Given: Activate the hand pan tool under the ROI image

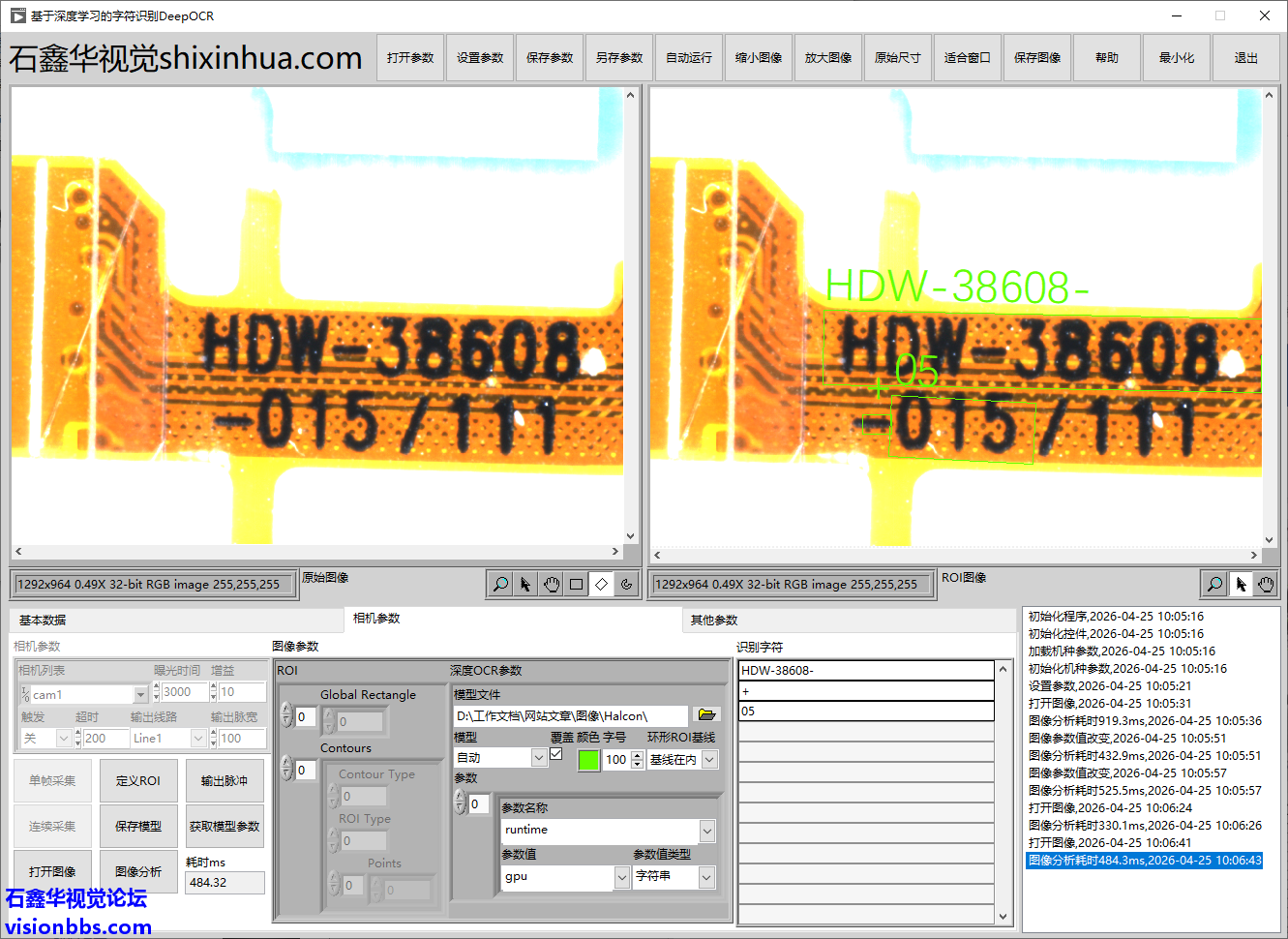Looking at the screenshot, I should point(1266,584).
